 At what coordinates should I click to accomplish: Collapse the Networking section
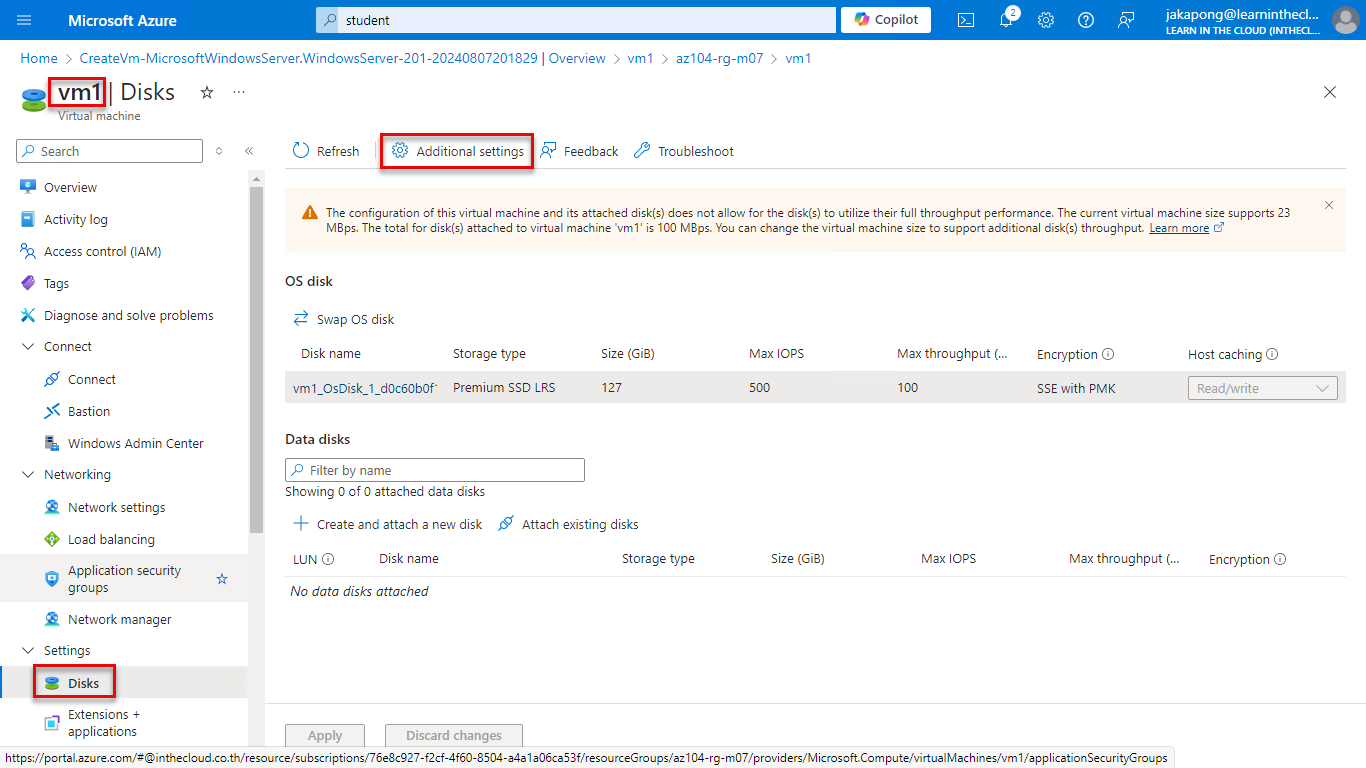(28, 475)
